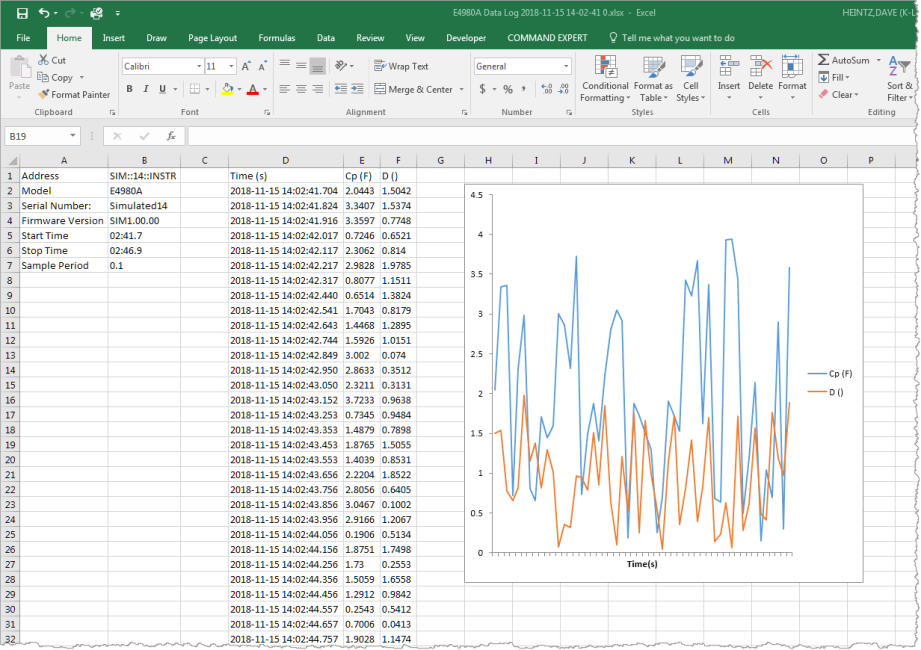The height and width of the screenshot is (650, 921).
Task: Click the AutoSum button
Action: click(843, 60)
